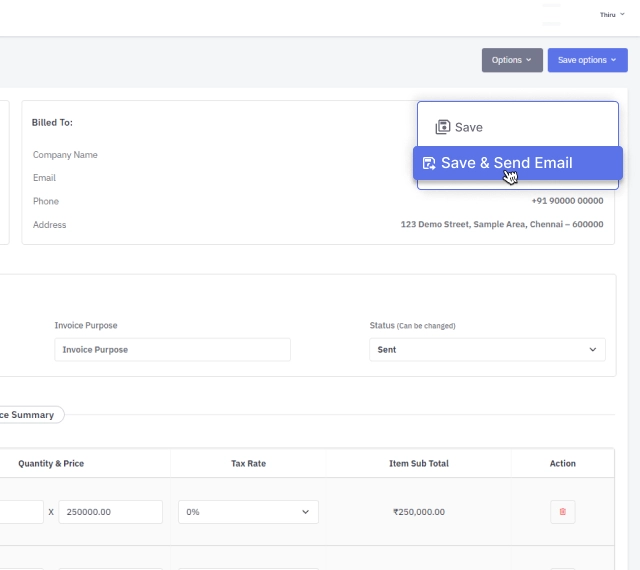
Task: Click the price field showing 250000.00
Action: (110, 512)
